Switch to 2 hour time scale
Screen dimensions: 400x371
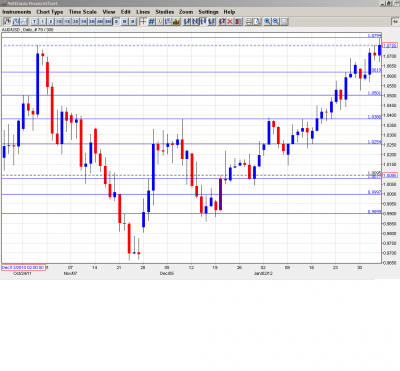coord(92,22)
